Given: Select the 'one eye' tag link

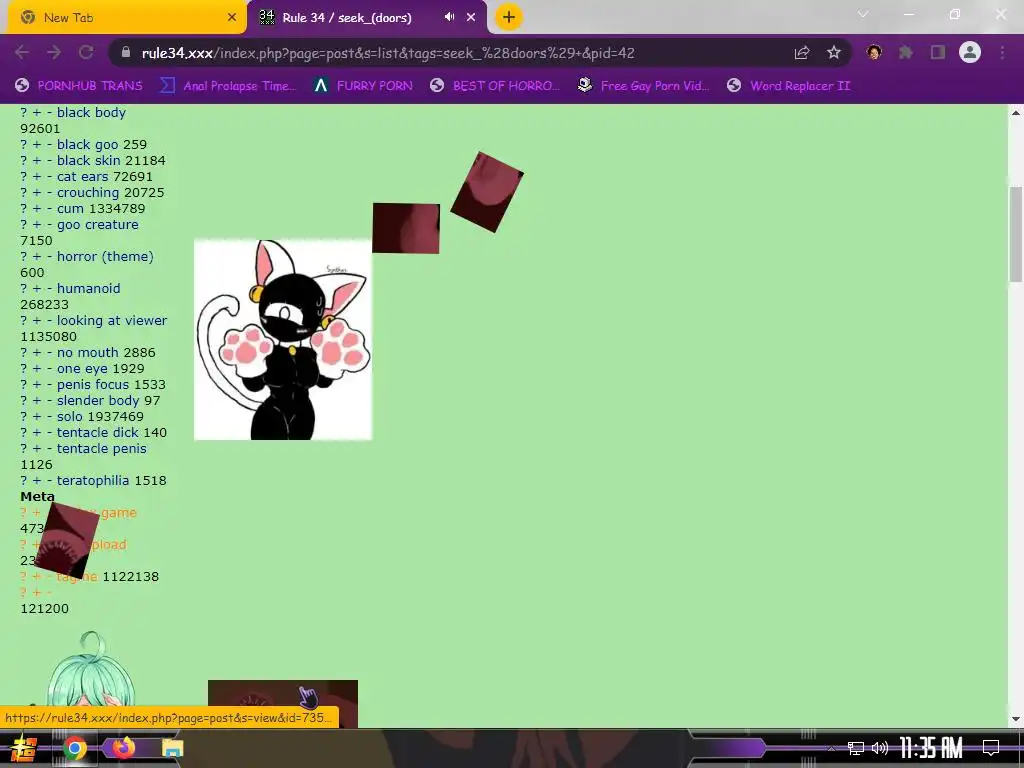Looking at the screenshot, I should coord(82,368).
